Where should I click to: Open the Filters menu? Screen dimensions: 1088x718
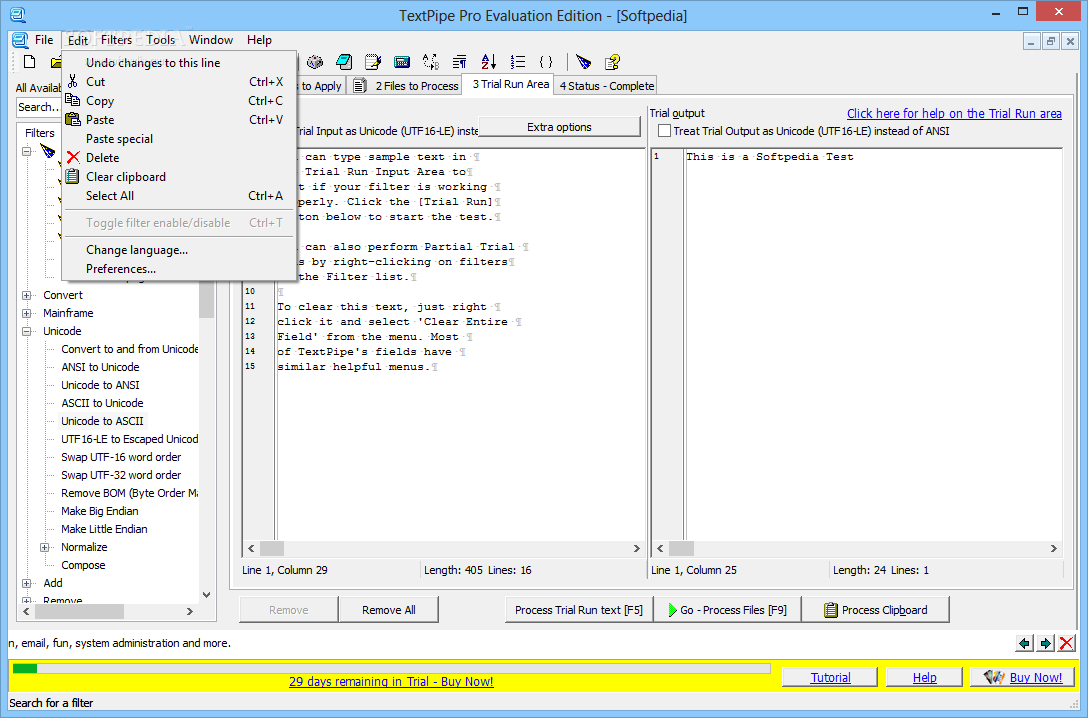116,40
